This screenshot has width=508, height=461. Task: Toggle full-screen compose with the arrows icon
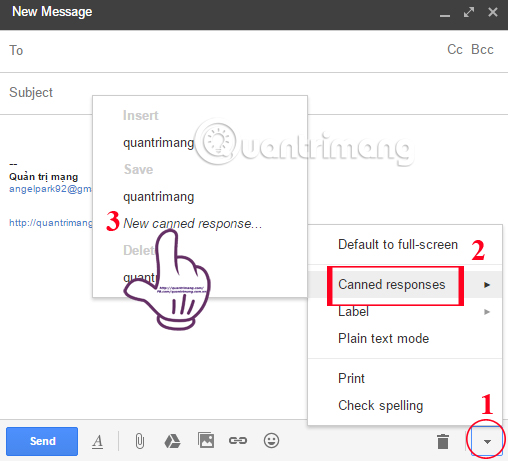pyautogui.click(x=469, y=13)
